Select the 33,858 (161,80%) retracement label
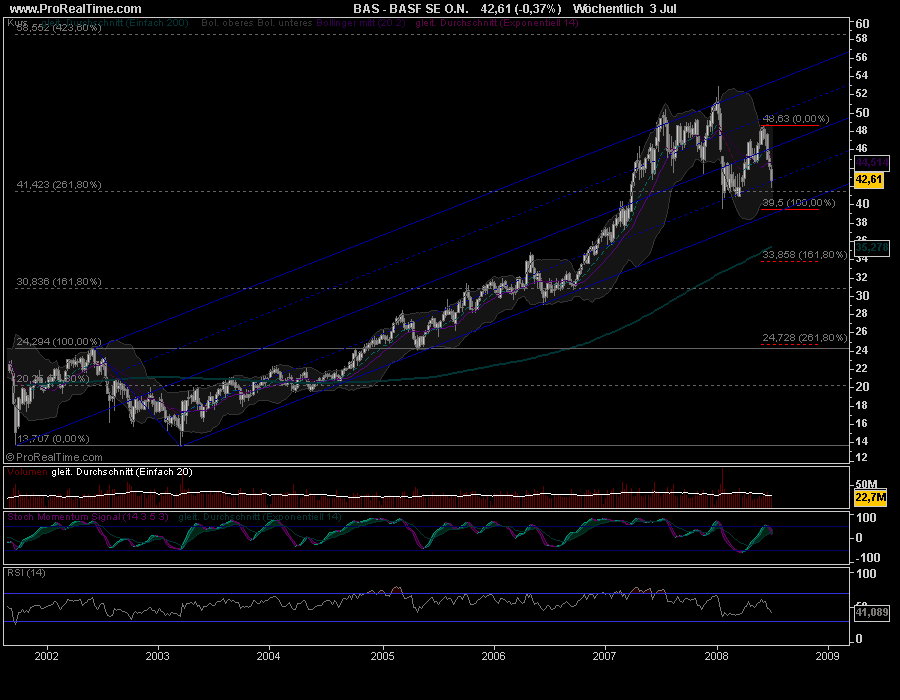Screen dimensions: 900x700 804,254
